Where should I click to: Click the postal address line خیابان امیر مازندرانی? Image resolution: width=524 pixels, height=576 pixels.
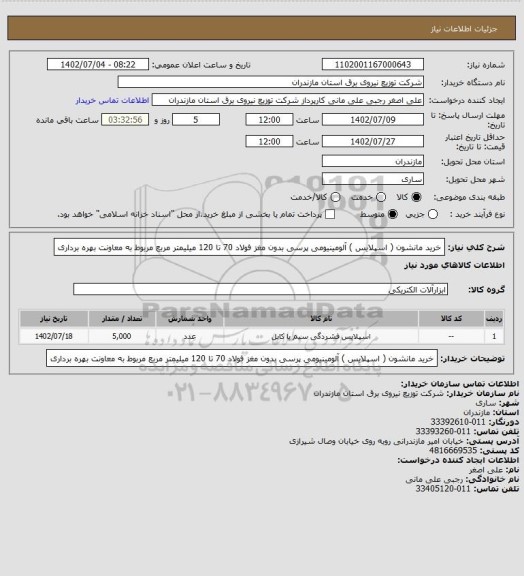coord(376,441)
